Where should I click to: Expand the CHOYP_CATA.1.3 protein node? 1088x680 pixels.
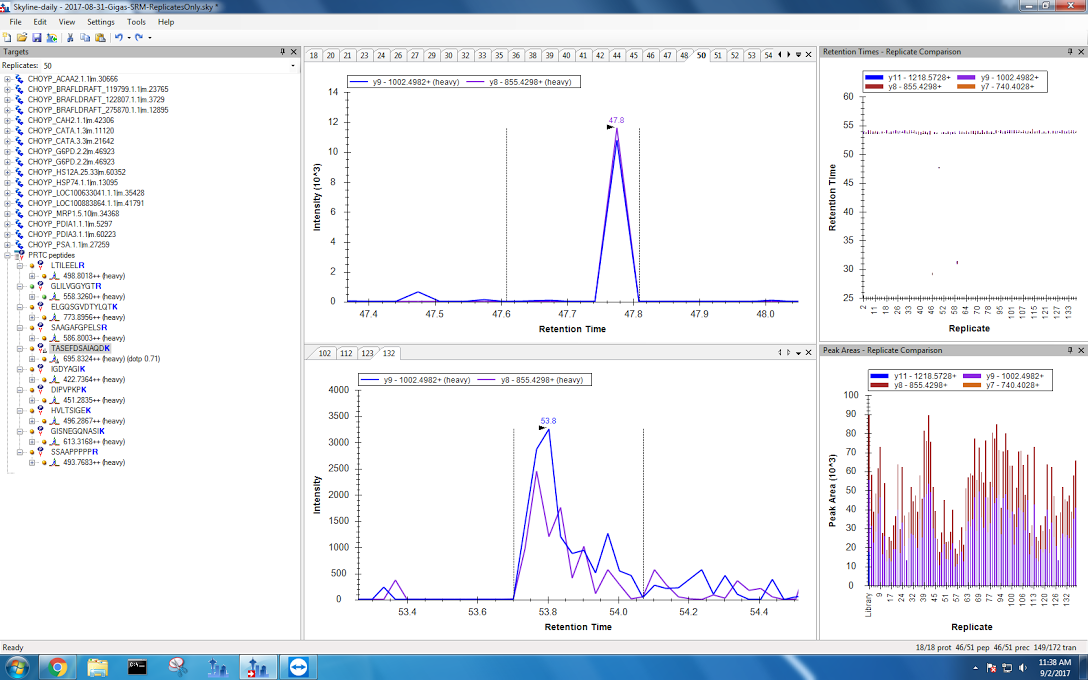[x=8, y=131]
